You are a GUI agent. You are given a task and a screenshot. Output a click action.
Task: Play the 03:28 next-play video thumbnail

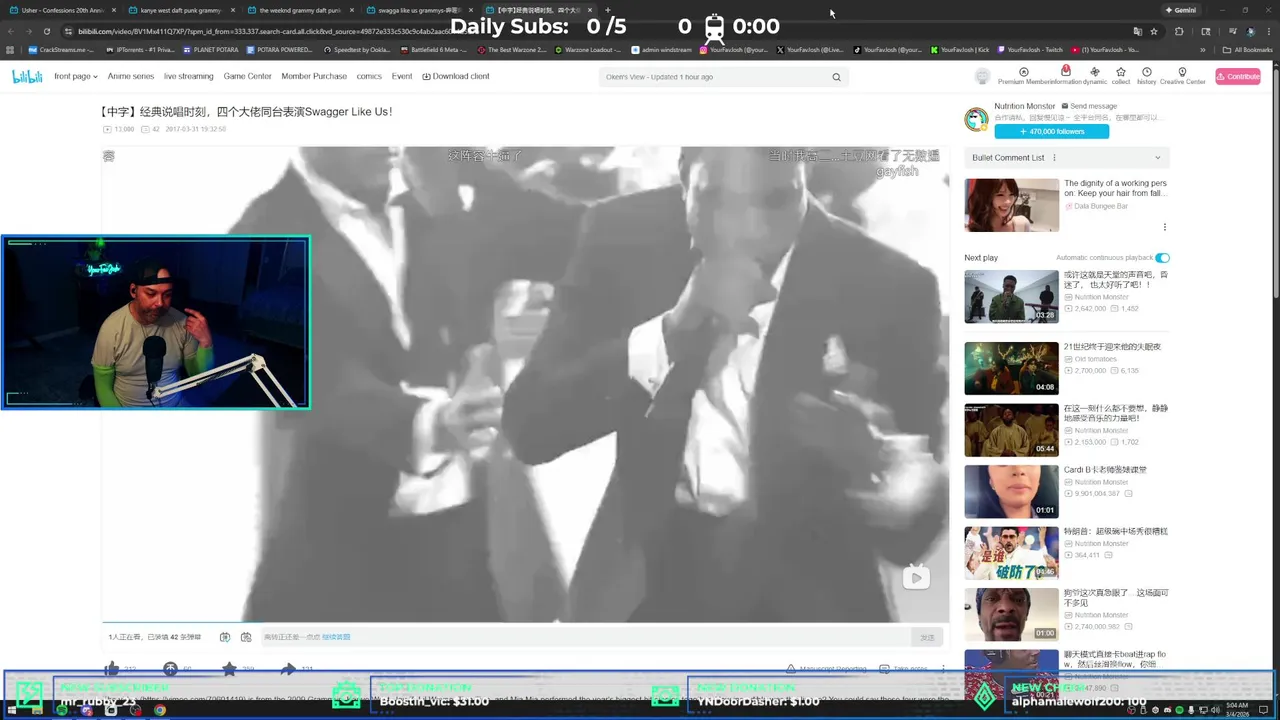tap(1011, 297)
